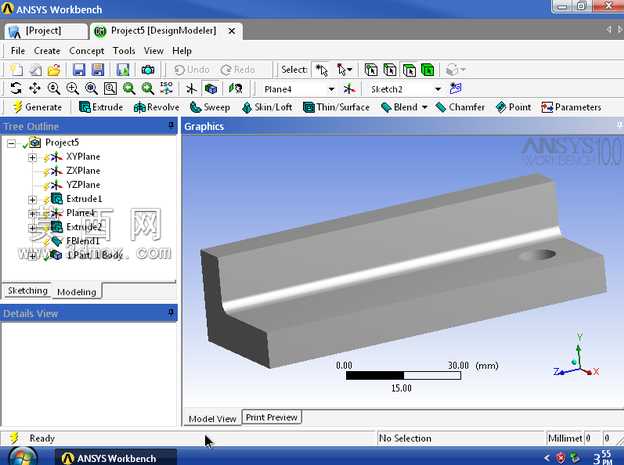Select the Magnifier Window tool
The height and width of the screenshot is (465, 624).
pyautogui.click(x=110, y=88)
